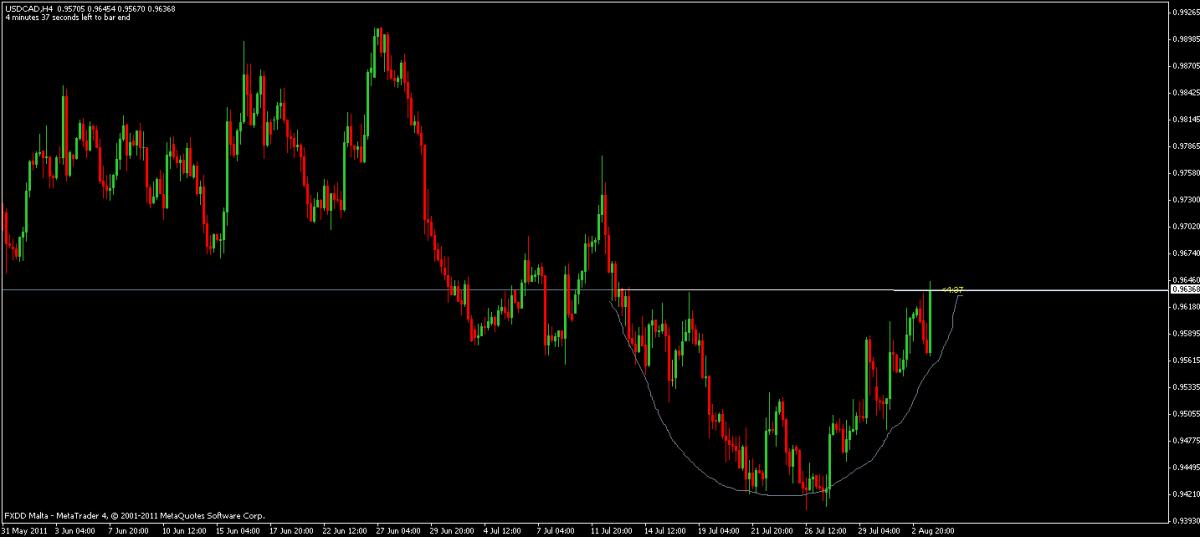This screenshot has height=537, width=1200.
Task: Click price scale value 0.94495
Action: click(x=1185, y=468)
